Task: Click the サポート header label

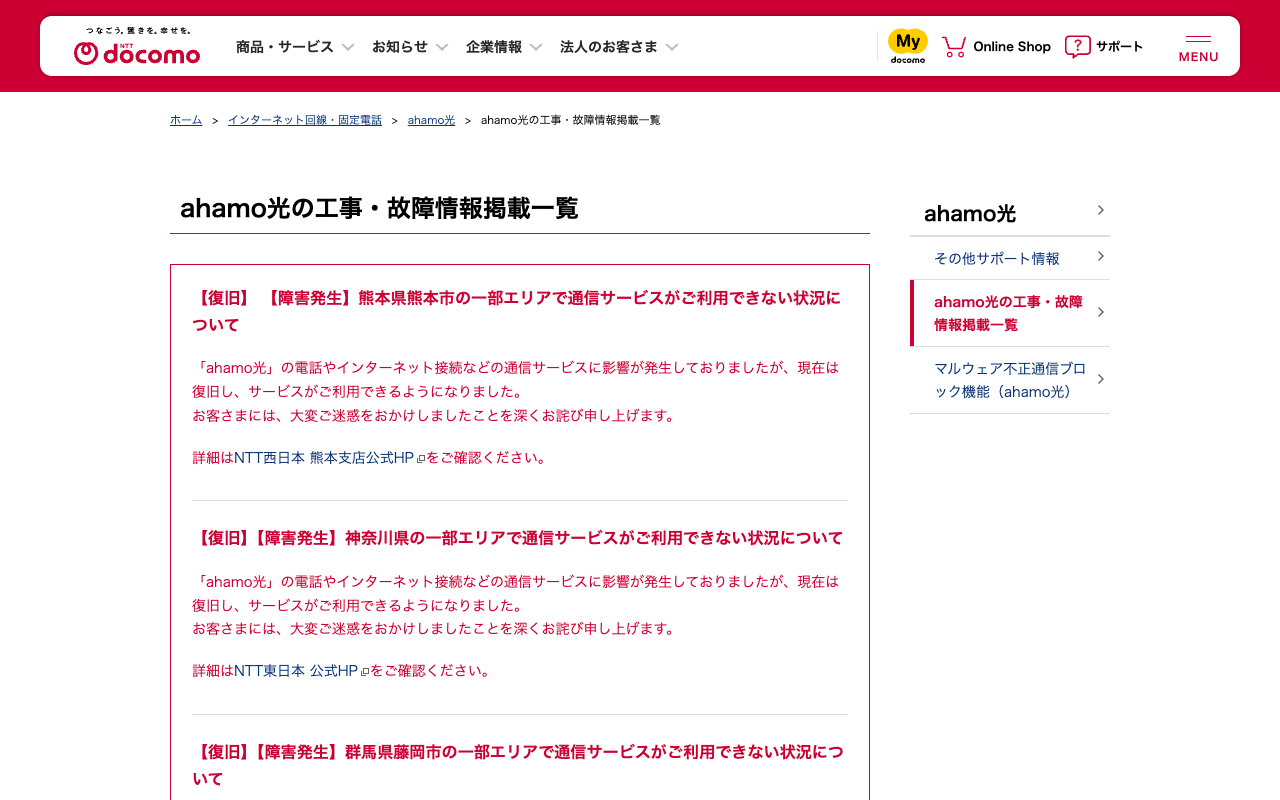Action: (x=1119, y=46)
